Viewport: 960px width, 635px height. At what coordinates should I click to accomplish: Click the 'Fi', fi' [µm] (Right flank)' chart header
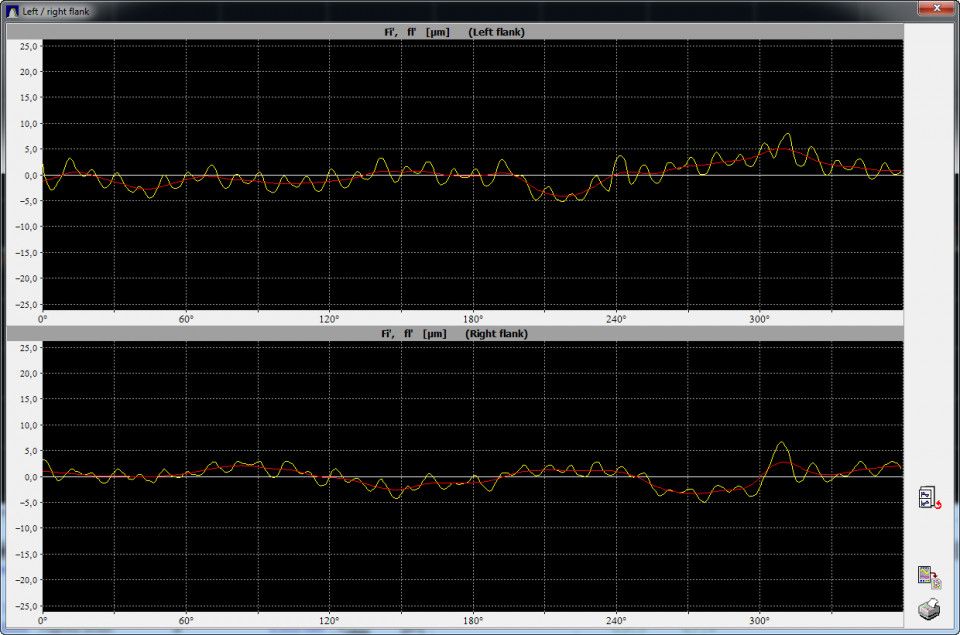454,334
